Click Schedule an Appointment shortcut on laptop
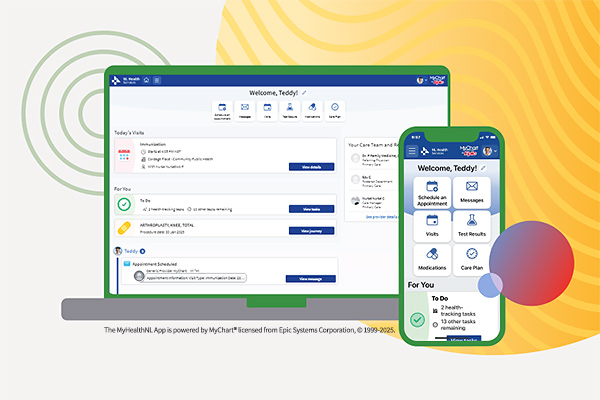The width and height of the screenshot is (600, 400). [221, 108]
